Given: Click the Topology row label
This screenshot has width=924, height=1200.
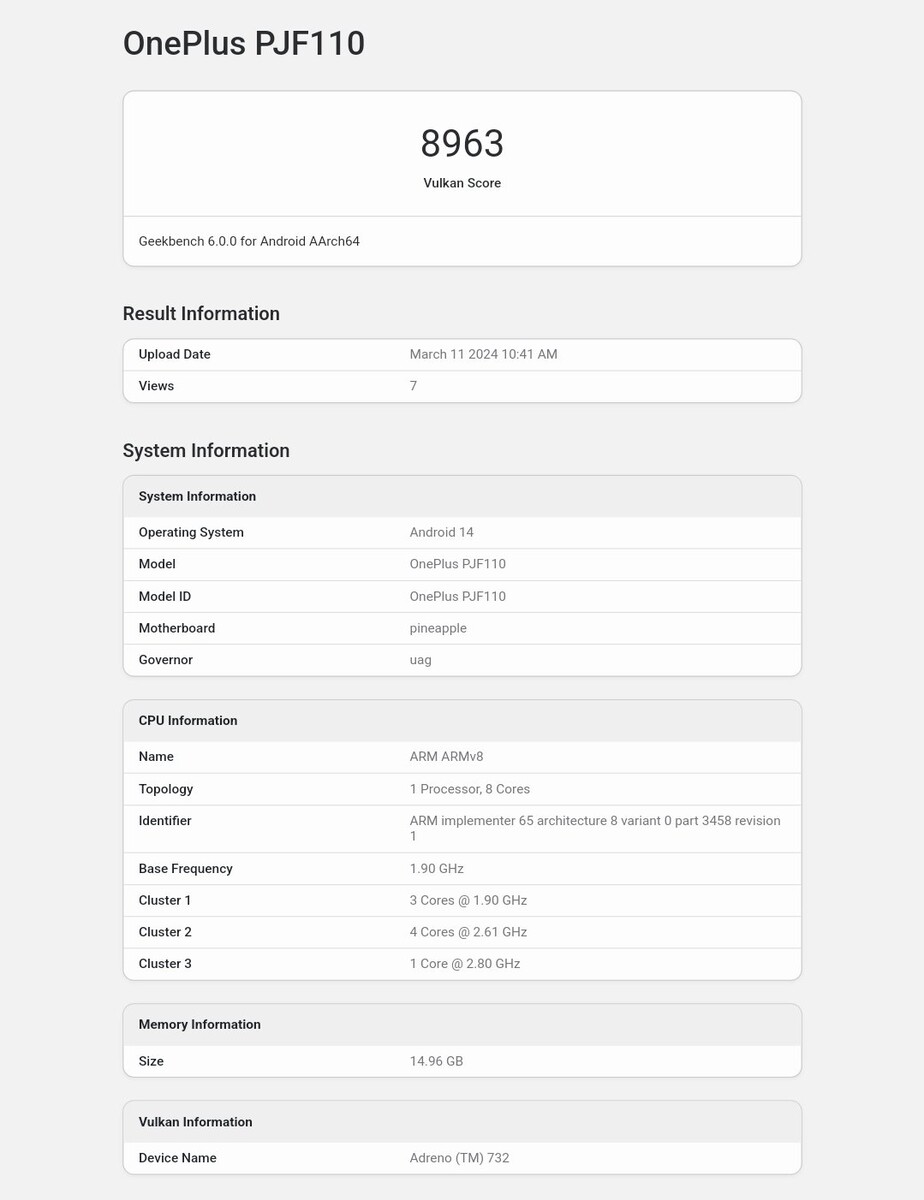Looking at the screenshot, I should click(x=166, y=789).
